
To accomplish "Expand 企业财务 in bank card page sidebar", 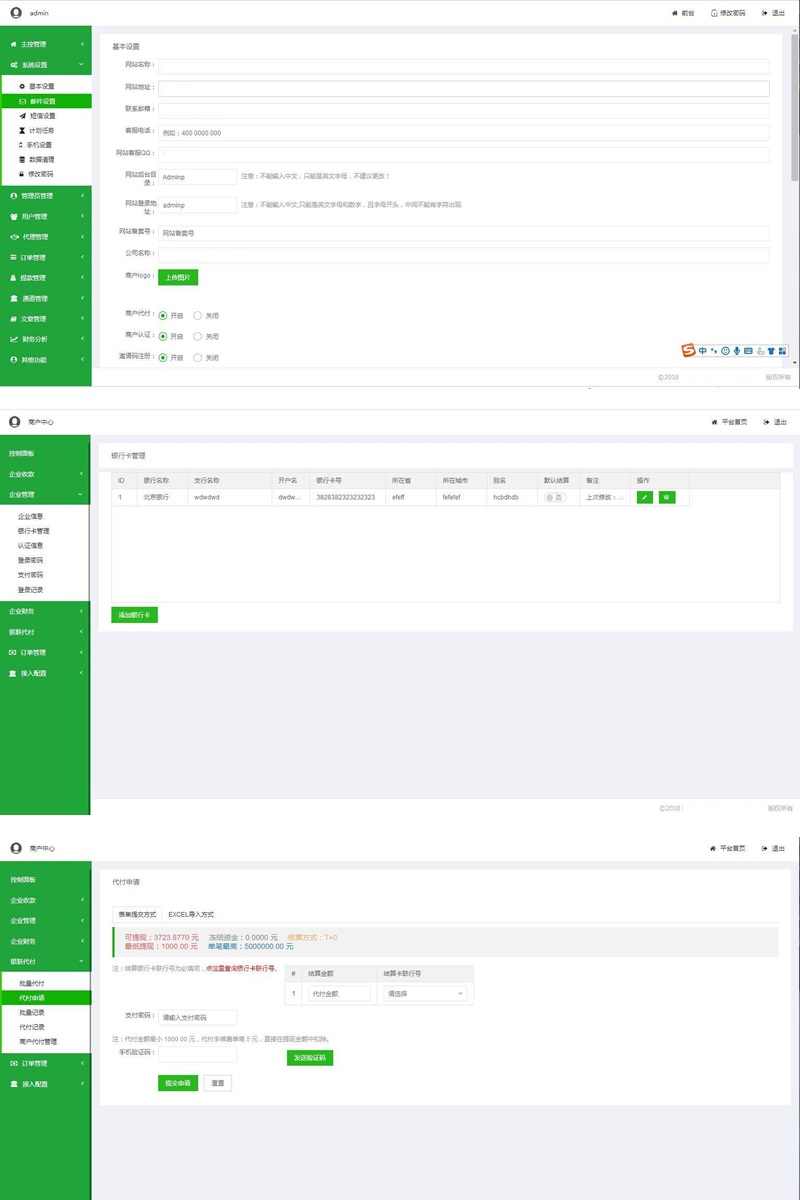I will tap(45, 611).
